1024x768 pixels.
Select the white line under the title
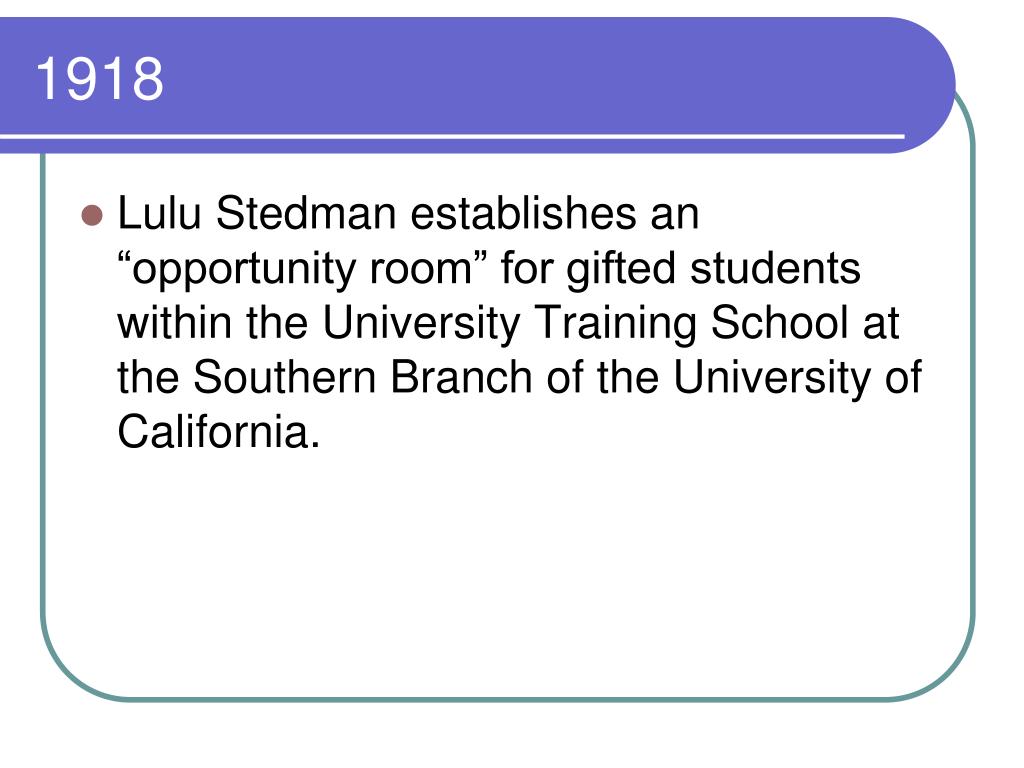[452, 136]
